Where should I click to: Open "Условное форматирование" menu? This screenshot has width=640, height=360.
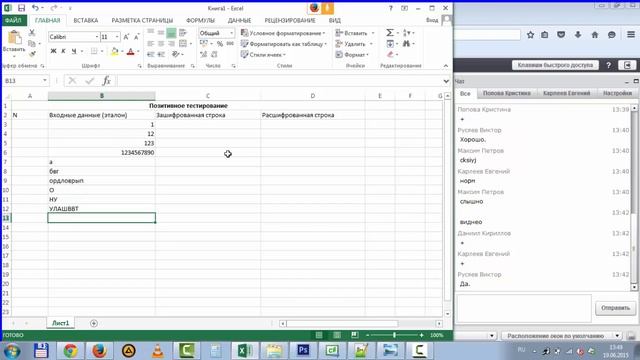click(283, 33)
